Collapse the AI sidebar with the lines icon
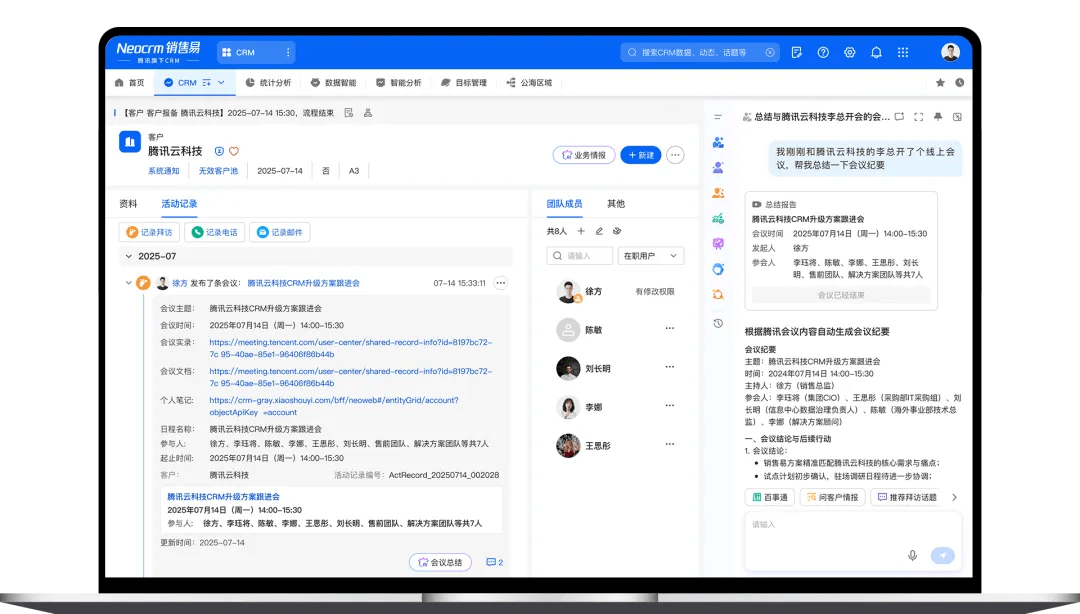Viewport: 1080px width, 614px height. pos(718,117)
